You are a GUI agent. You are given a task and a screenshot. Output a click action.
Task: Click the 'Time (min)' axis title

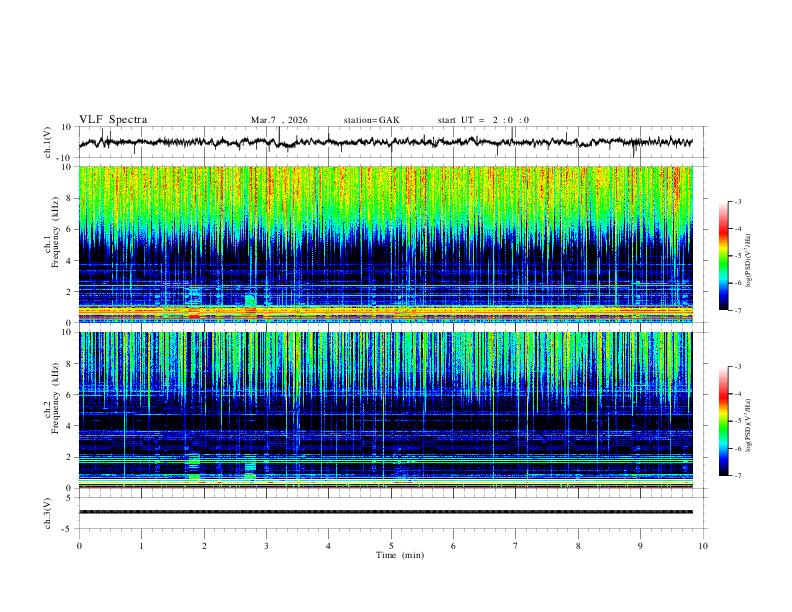(x=400, y=555)
